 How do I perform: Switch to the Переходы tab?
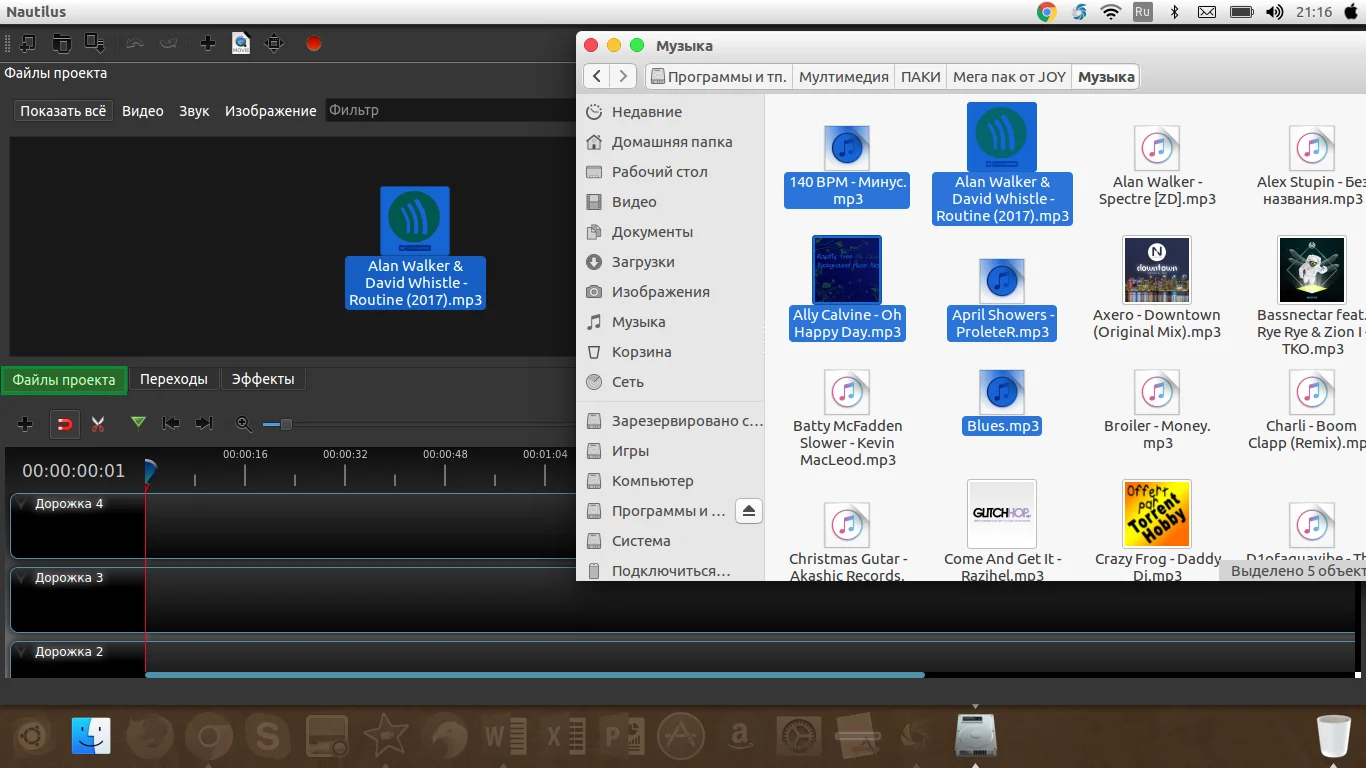pyautogui.click(x=174, y=379)
